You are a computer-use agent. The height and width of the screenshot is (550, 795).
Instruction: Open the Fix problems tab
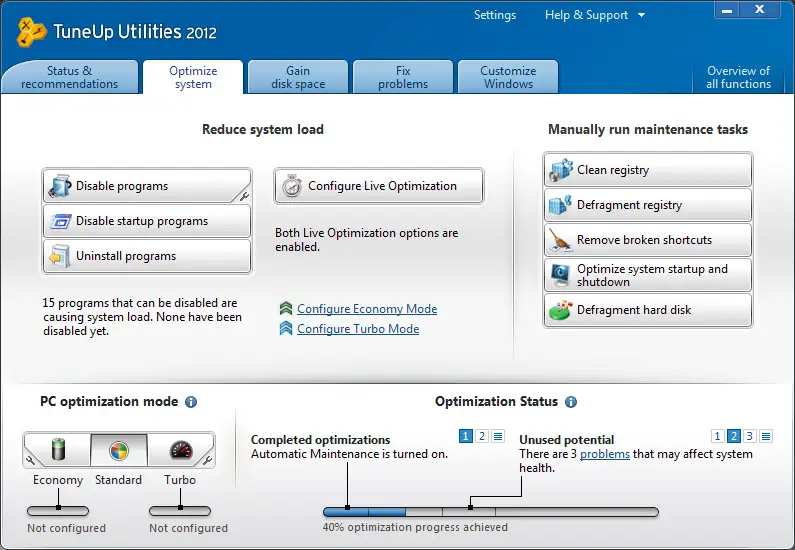pyautogui.click(x=403, y=77)
